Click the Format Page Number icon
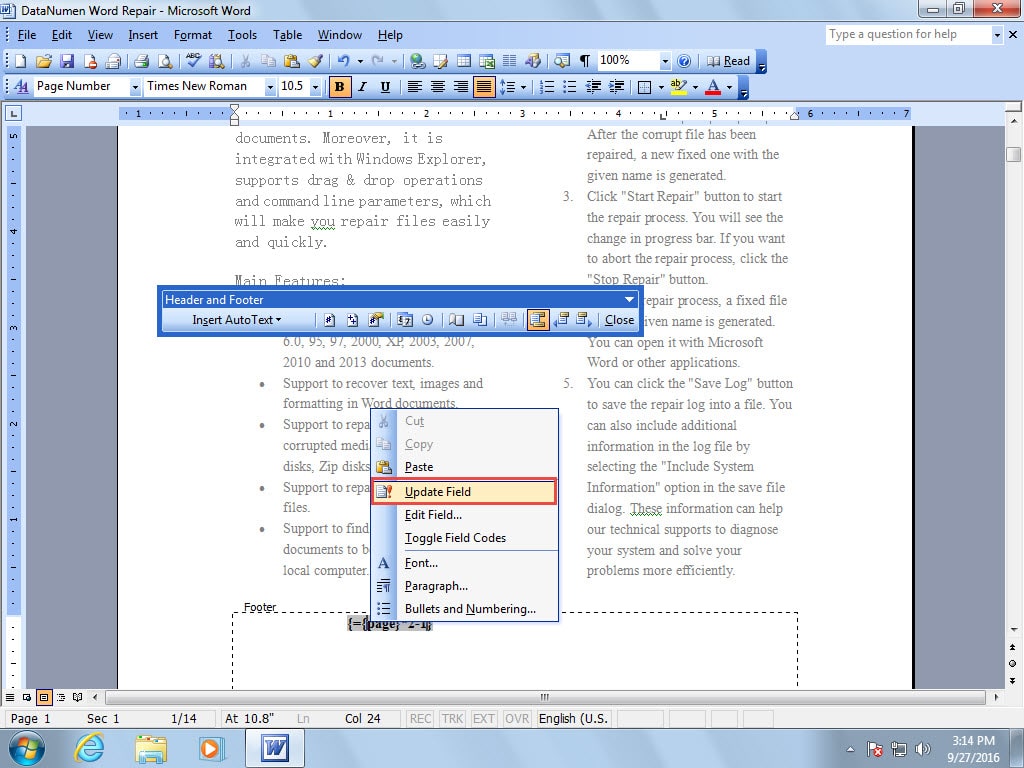 click(376, 320)
